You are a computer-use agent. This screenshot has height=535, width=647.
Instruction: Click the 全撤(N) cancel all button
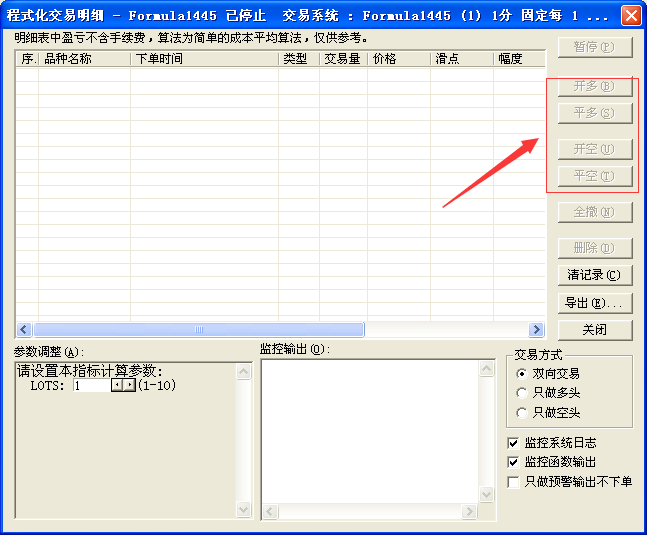click(595, 212)
